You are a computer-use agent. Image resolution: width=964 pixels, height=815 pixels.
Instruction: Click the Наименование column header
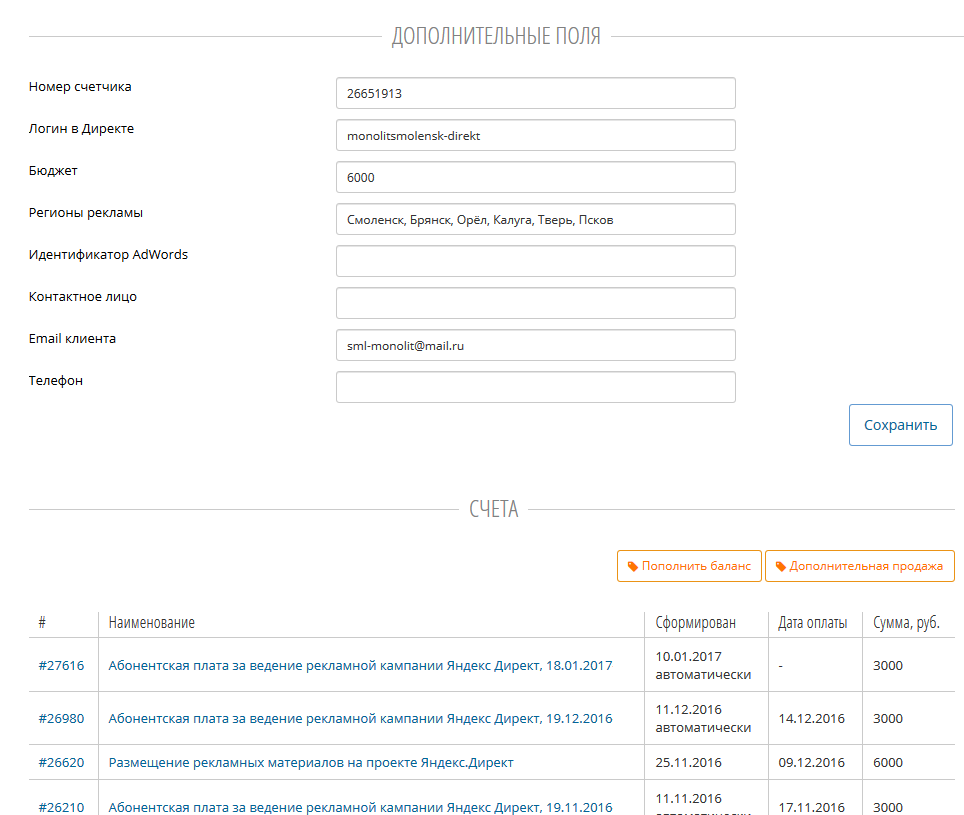[152, 623]
